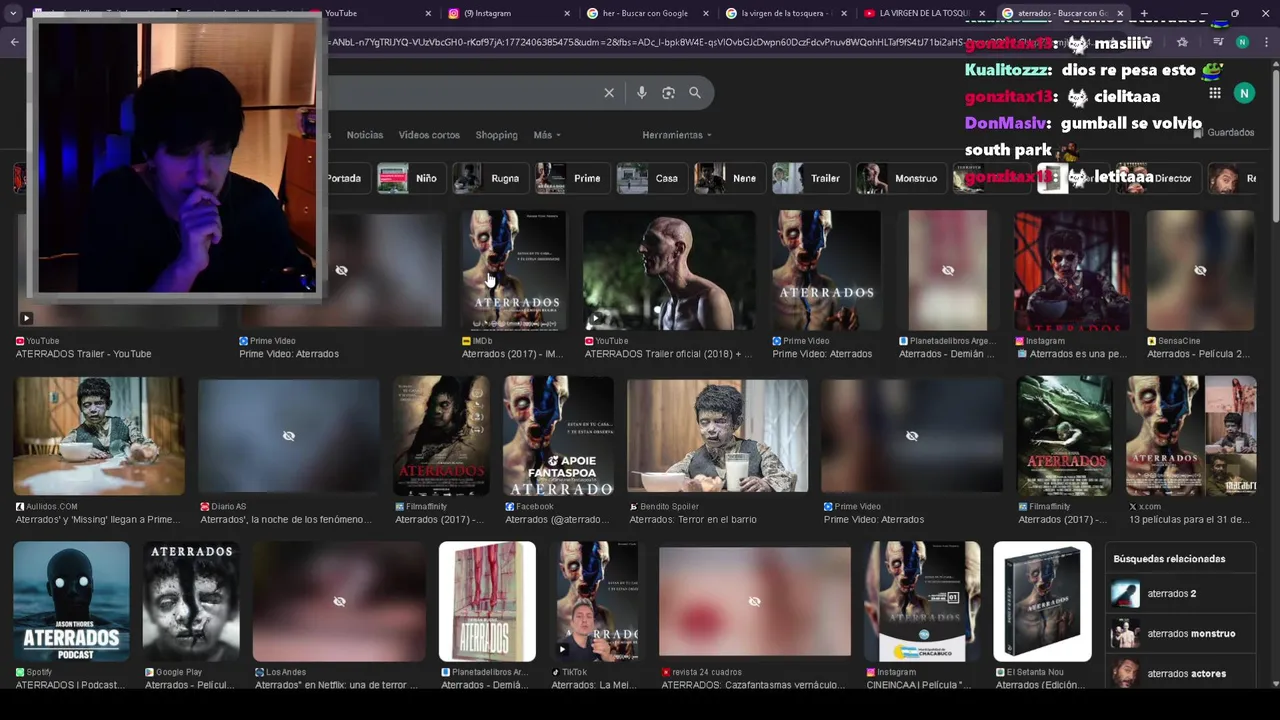Open the Bendito Spoiler boy-with-milk thumbnail
This screenshot has width=1280, height=720.
(x=717, y=436)
